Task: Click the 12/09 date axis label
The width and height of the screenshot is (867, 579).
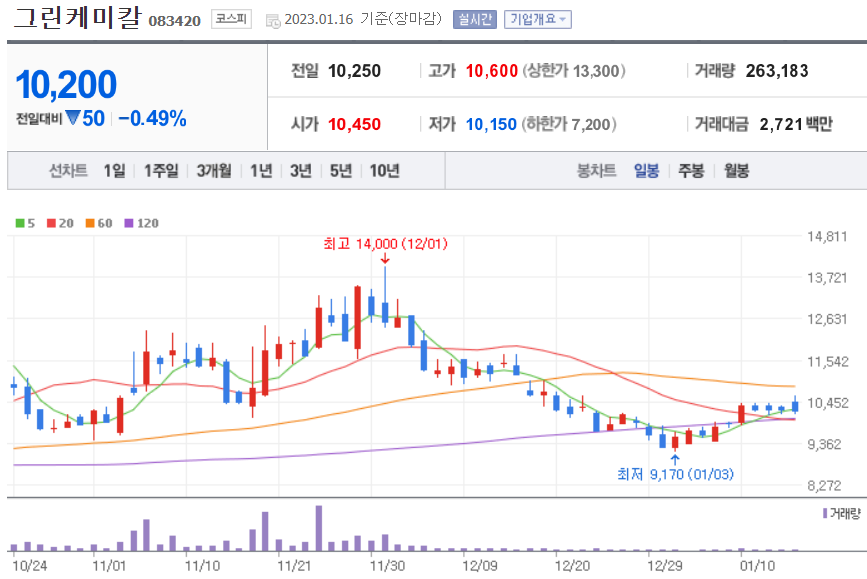Action: (480, 566)
